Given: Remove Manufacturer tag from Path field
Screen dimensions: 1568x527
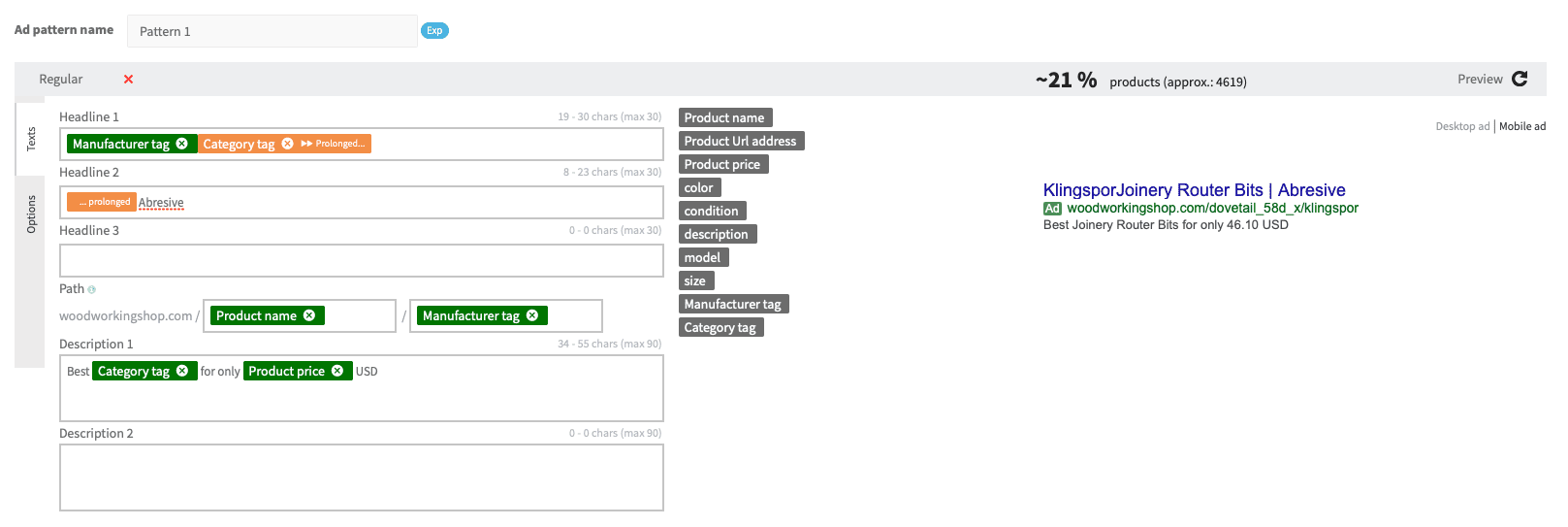Looking at the screenshot, I should tap(532, 315).
